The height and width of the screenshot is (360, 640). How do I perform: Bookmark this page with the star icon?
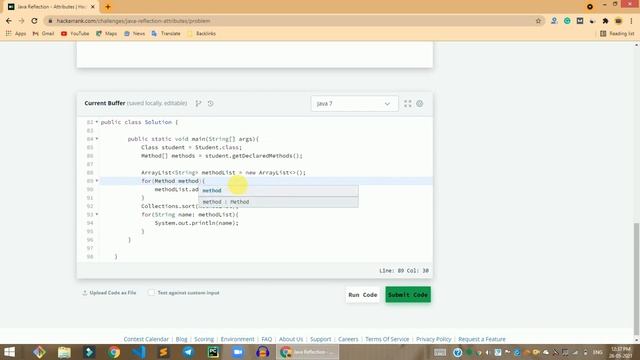click(538, 21)
